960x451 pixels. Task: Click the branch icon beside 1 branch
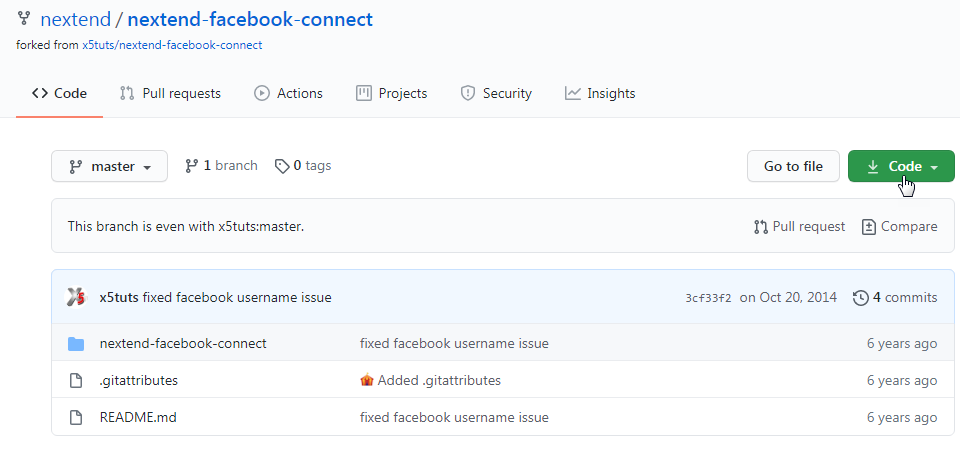[x=192, y=166]
